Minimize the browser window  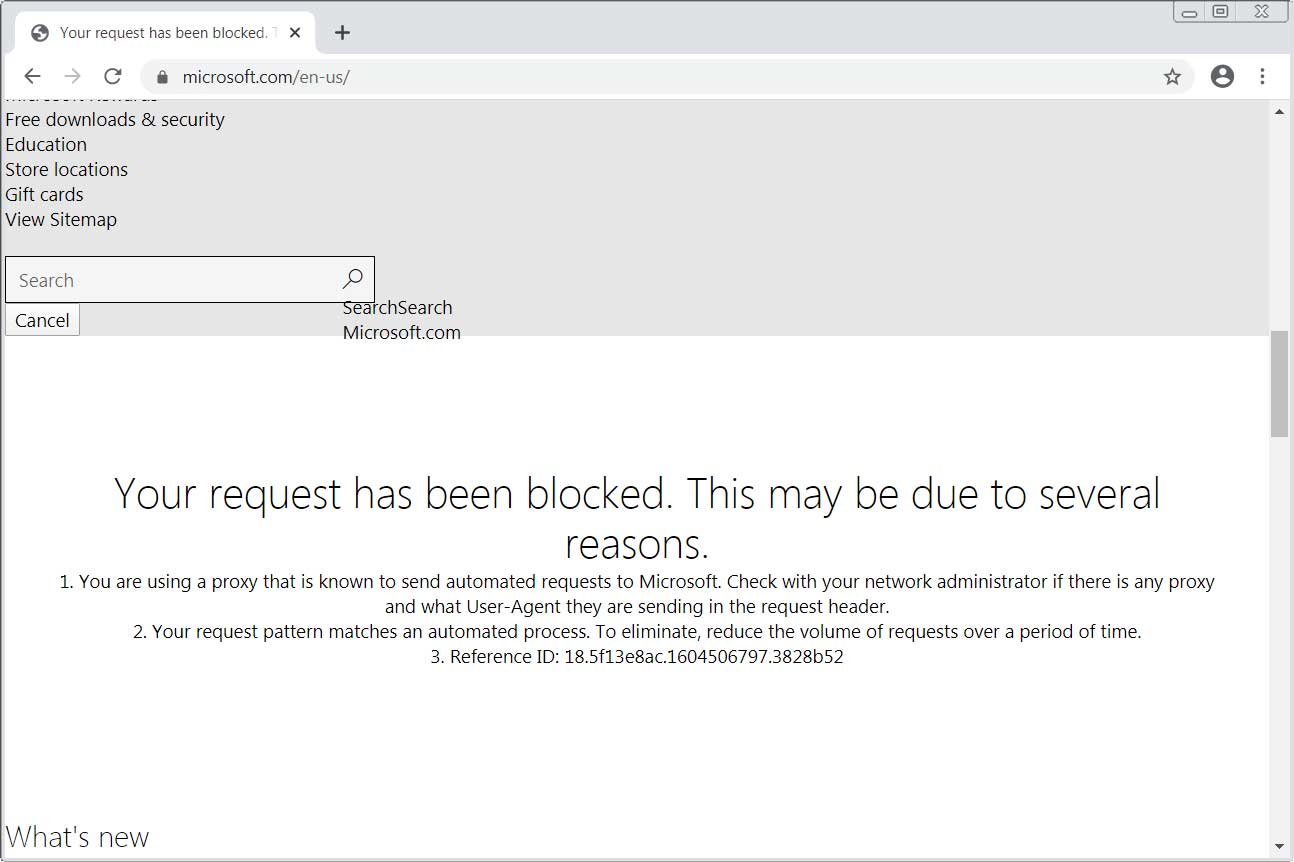coord(1190,12)
